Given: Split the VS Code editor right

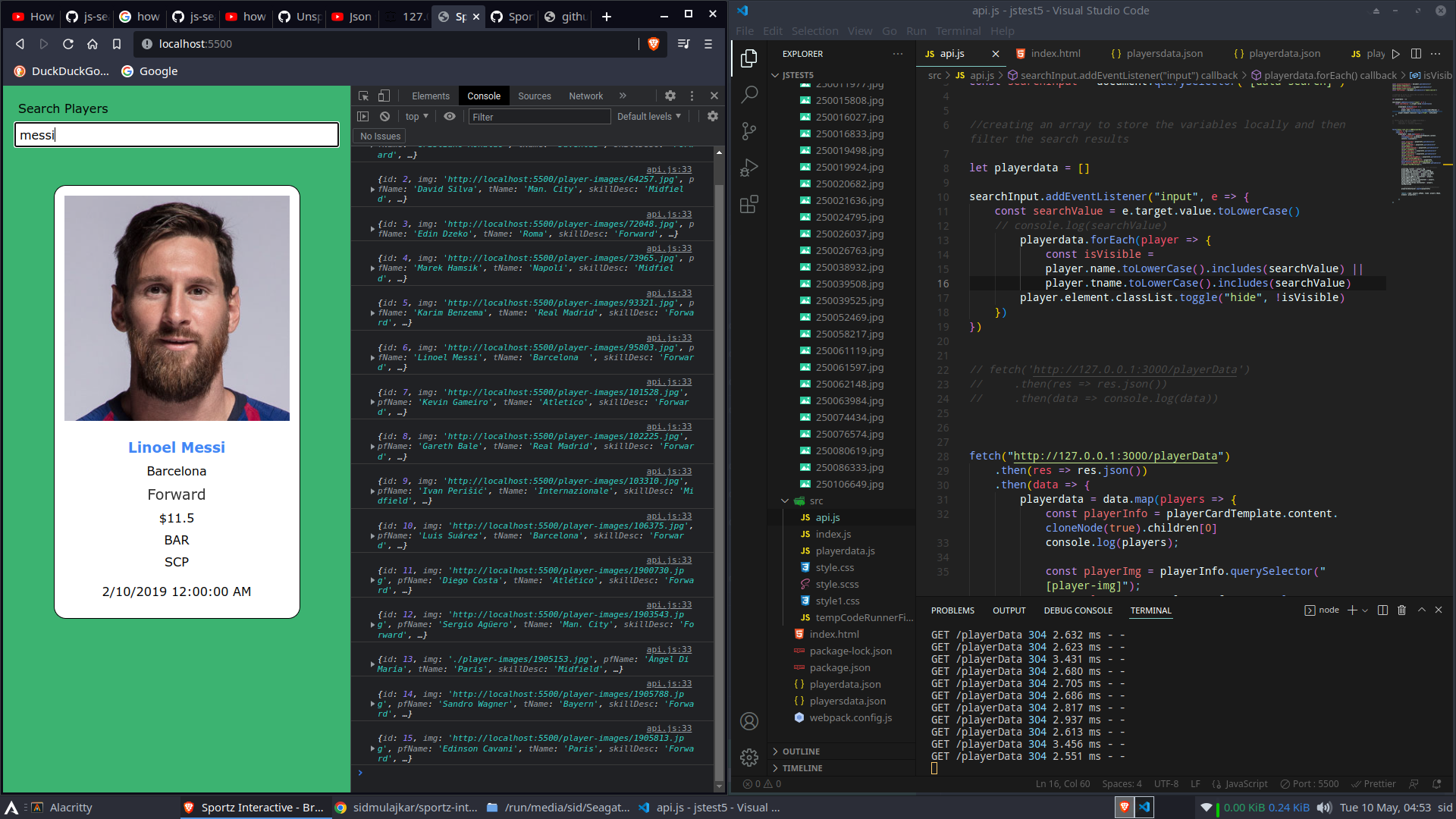Looking at the screenshot, I should click(x=1416, y=54).
